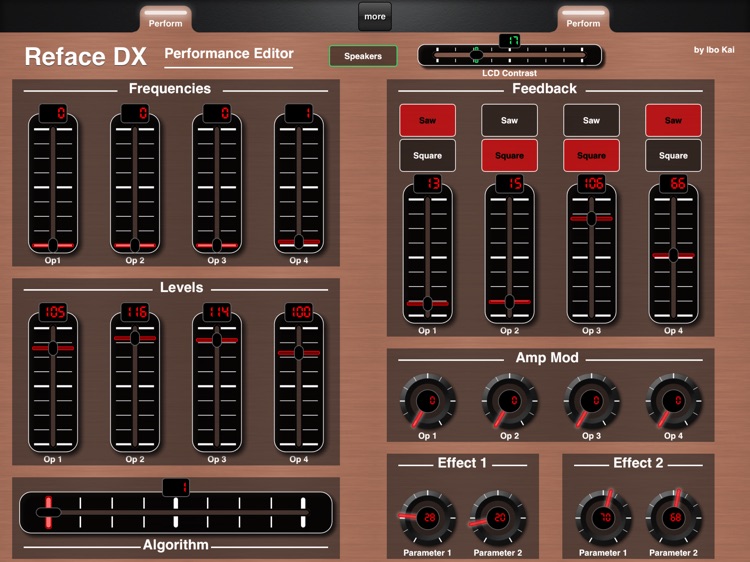
Task: Click the Amp Mod Op 1 knob
Action: point(427,401)
